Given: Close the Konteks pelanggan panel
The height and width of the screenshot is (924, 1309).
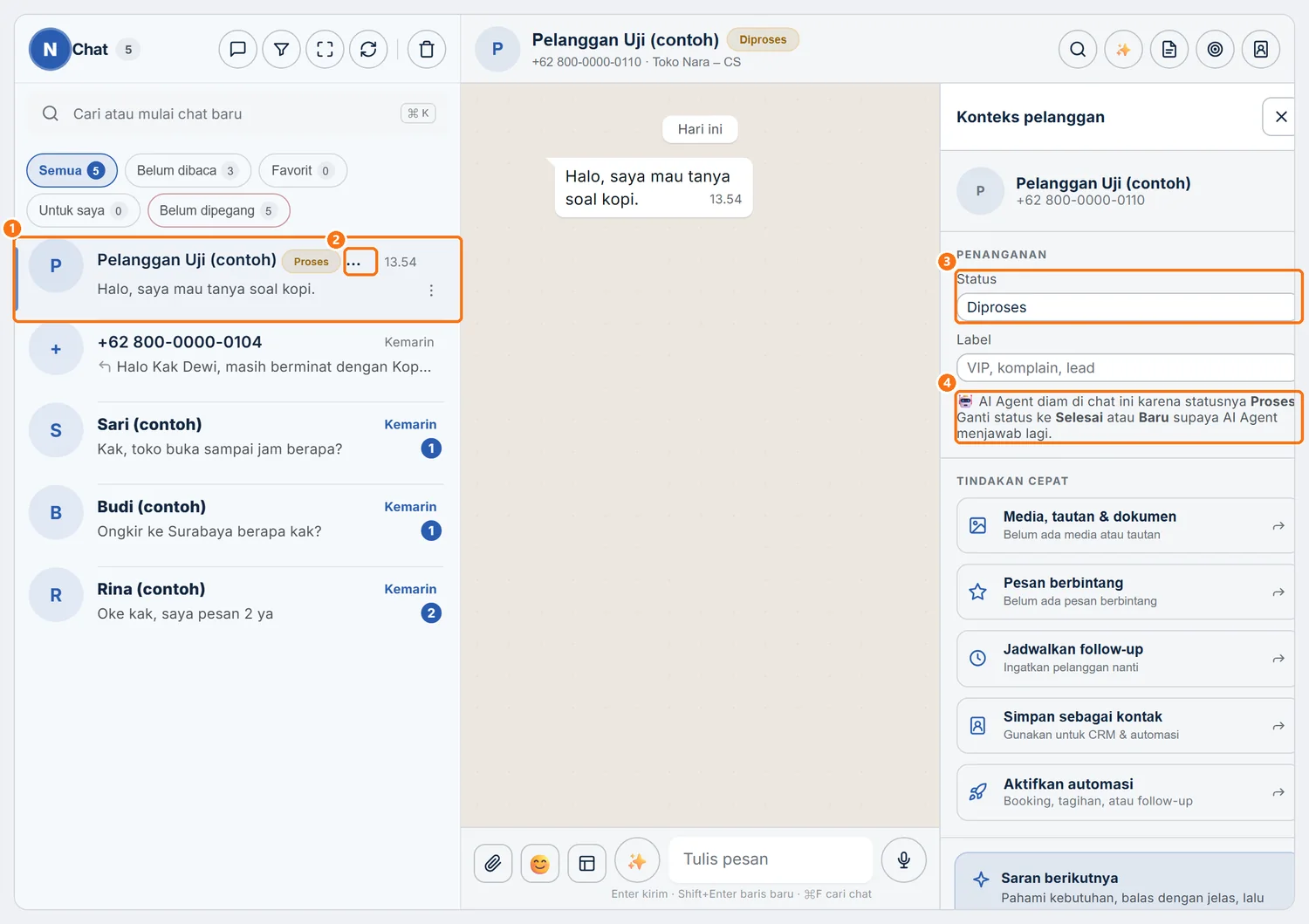Looking at the screenshot, I should coord(1280,117).
